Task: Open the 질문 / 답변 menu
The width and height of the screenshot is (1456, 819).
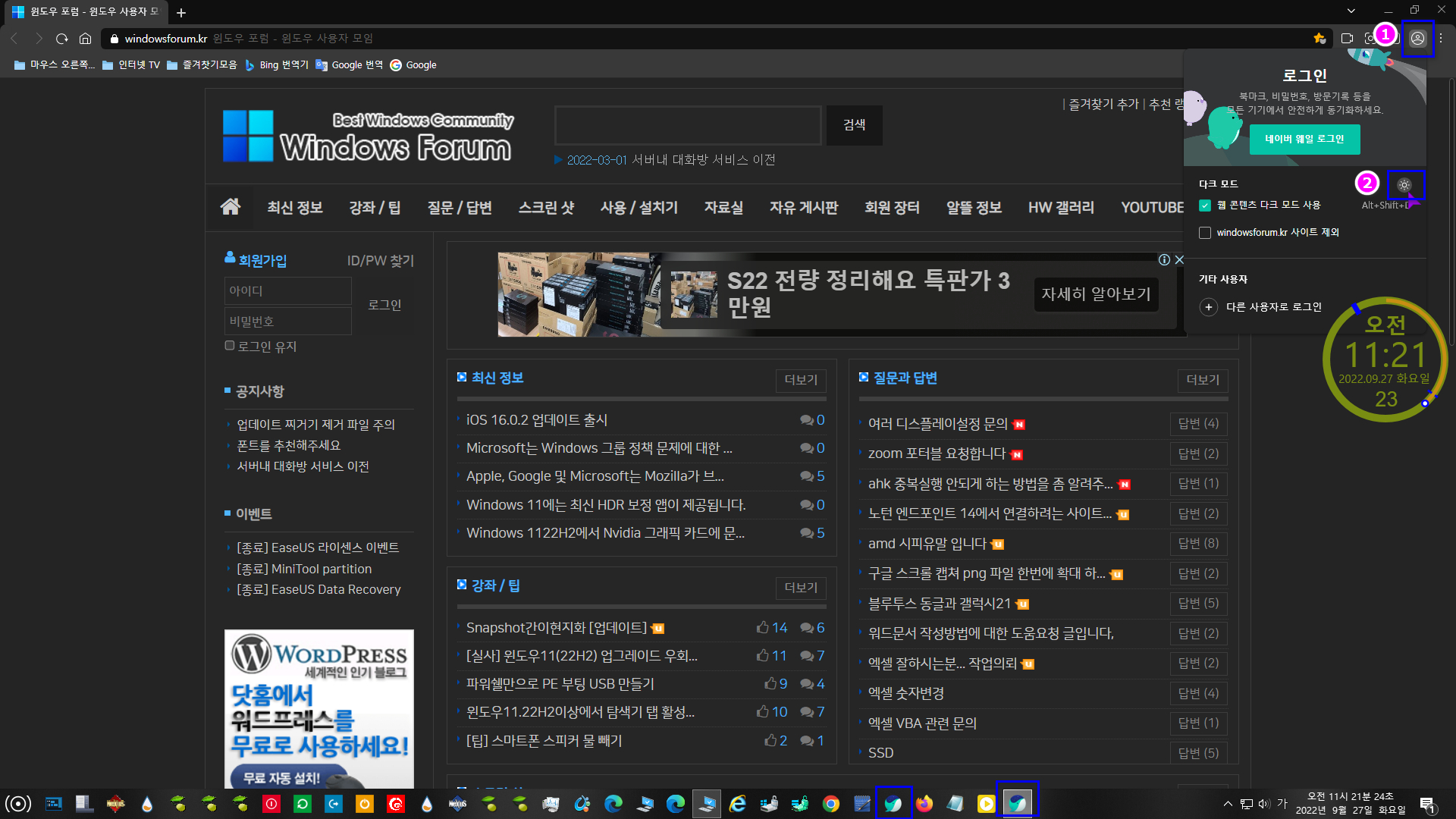Action: click(460, 208)
